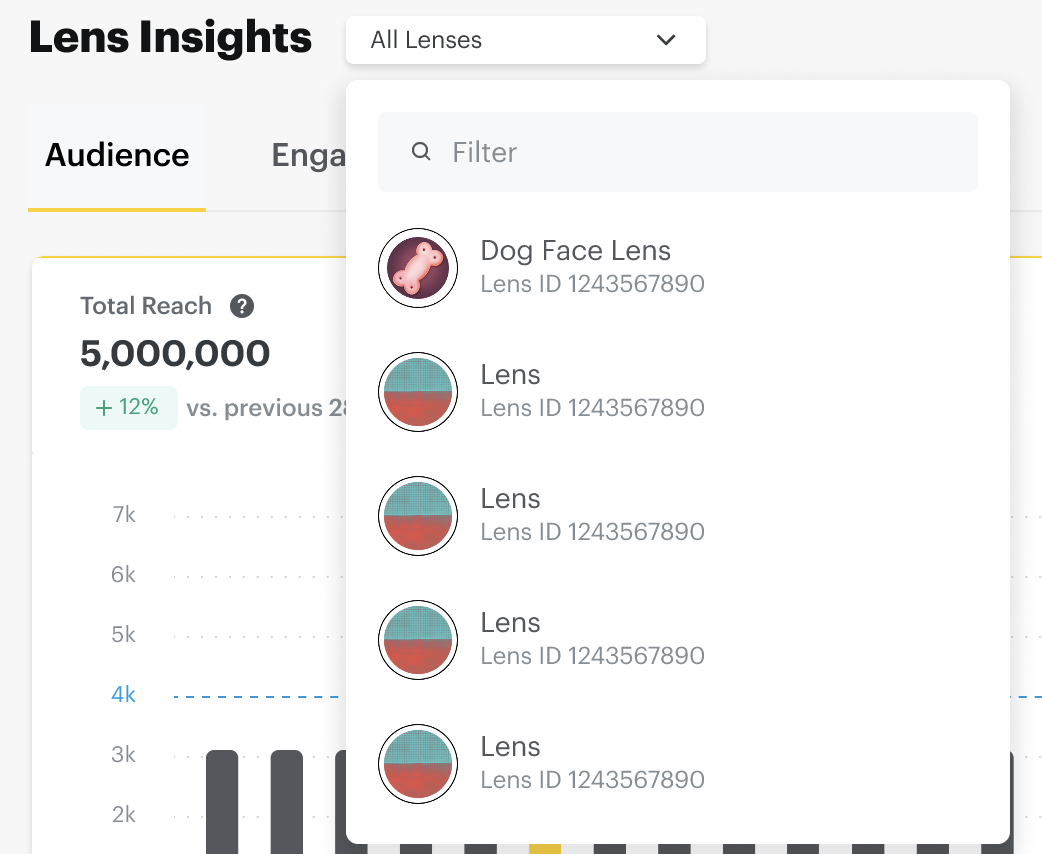Switch to the Audience tab
Image resolution: width=1042 pixels, height=854 pixels.
(x=117, y=155)
